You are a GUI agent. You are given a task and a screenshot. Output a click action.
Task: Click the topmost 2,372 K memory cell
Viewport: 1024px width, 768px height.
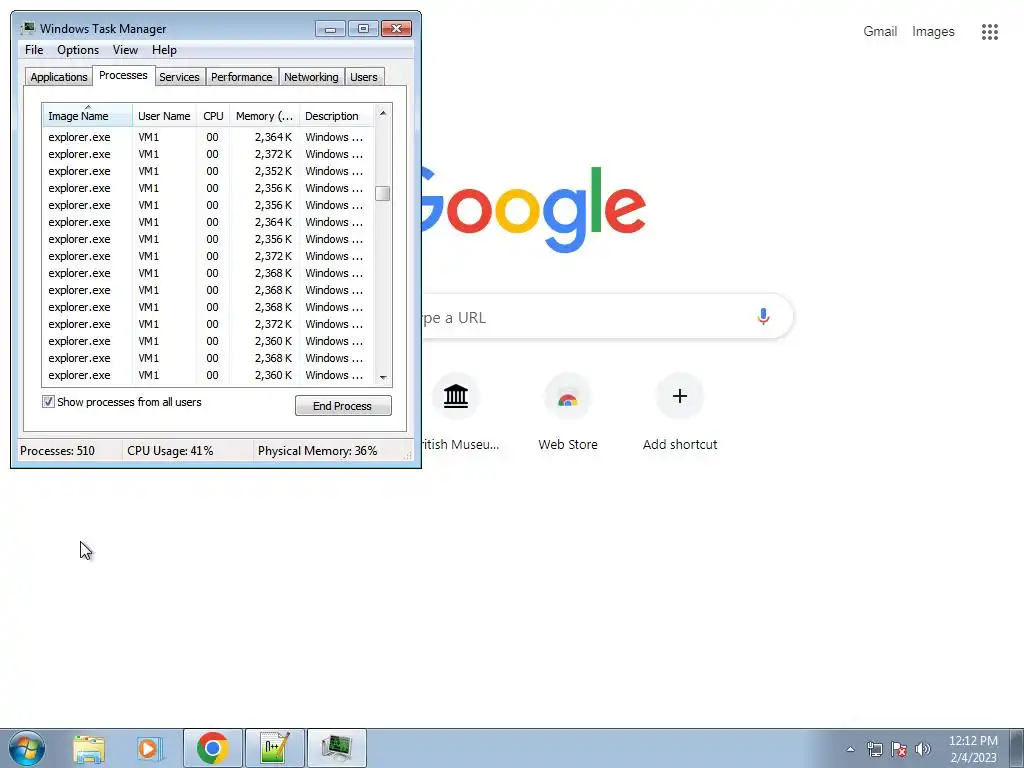[274, 154]
